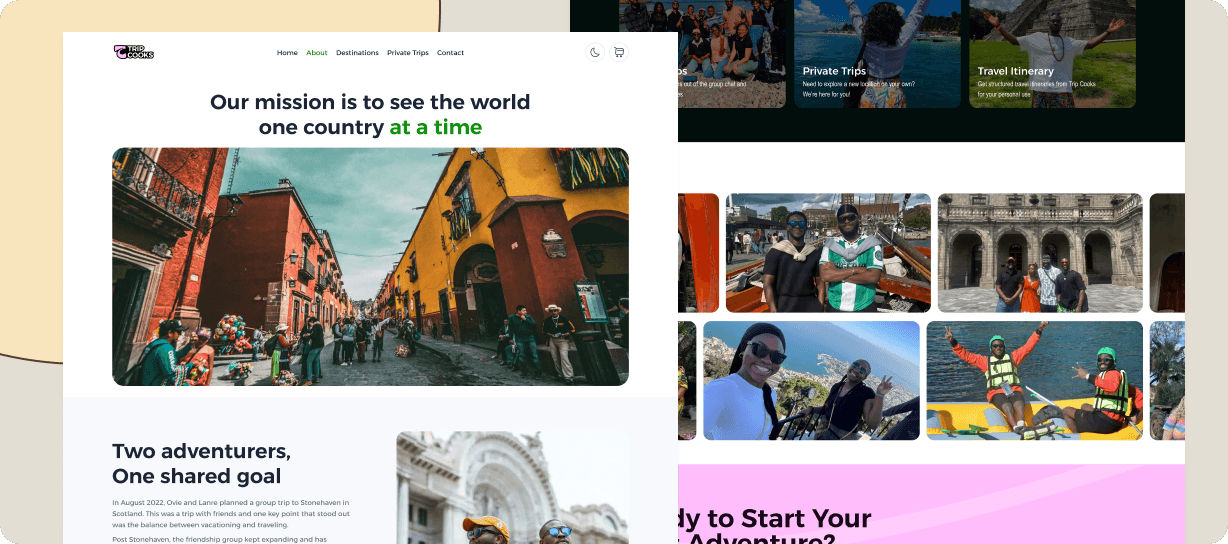Open the shopping cart icon
1228x544 pixels.
(x=619, y=52)
